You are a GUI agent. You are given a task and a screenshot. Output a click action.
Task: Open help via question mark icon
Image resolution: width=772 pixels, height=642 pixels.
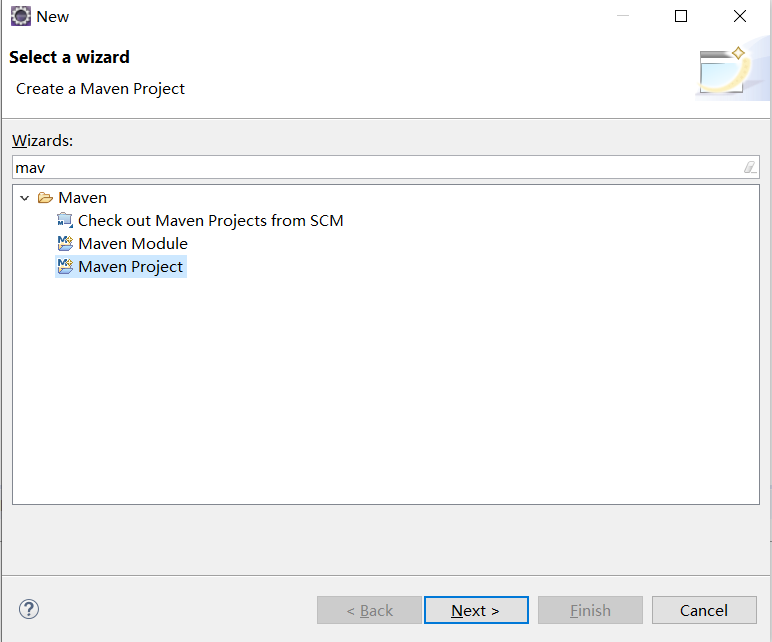pyautogui.click(x=29, y=610)
